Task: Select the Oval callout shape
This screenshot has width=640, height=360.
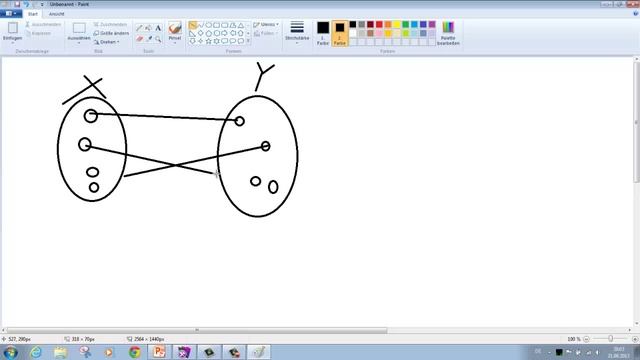Action: click(233, 41)
